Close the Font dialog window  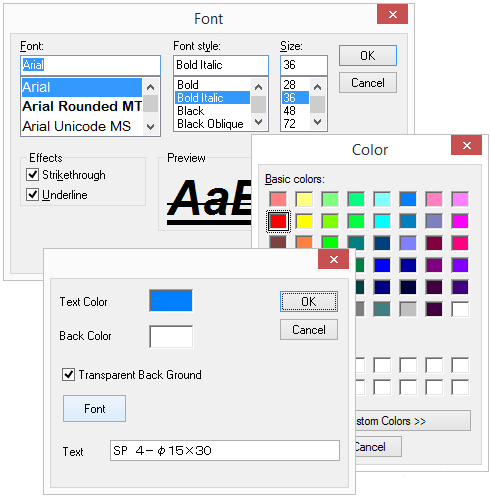(392, 14)
